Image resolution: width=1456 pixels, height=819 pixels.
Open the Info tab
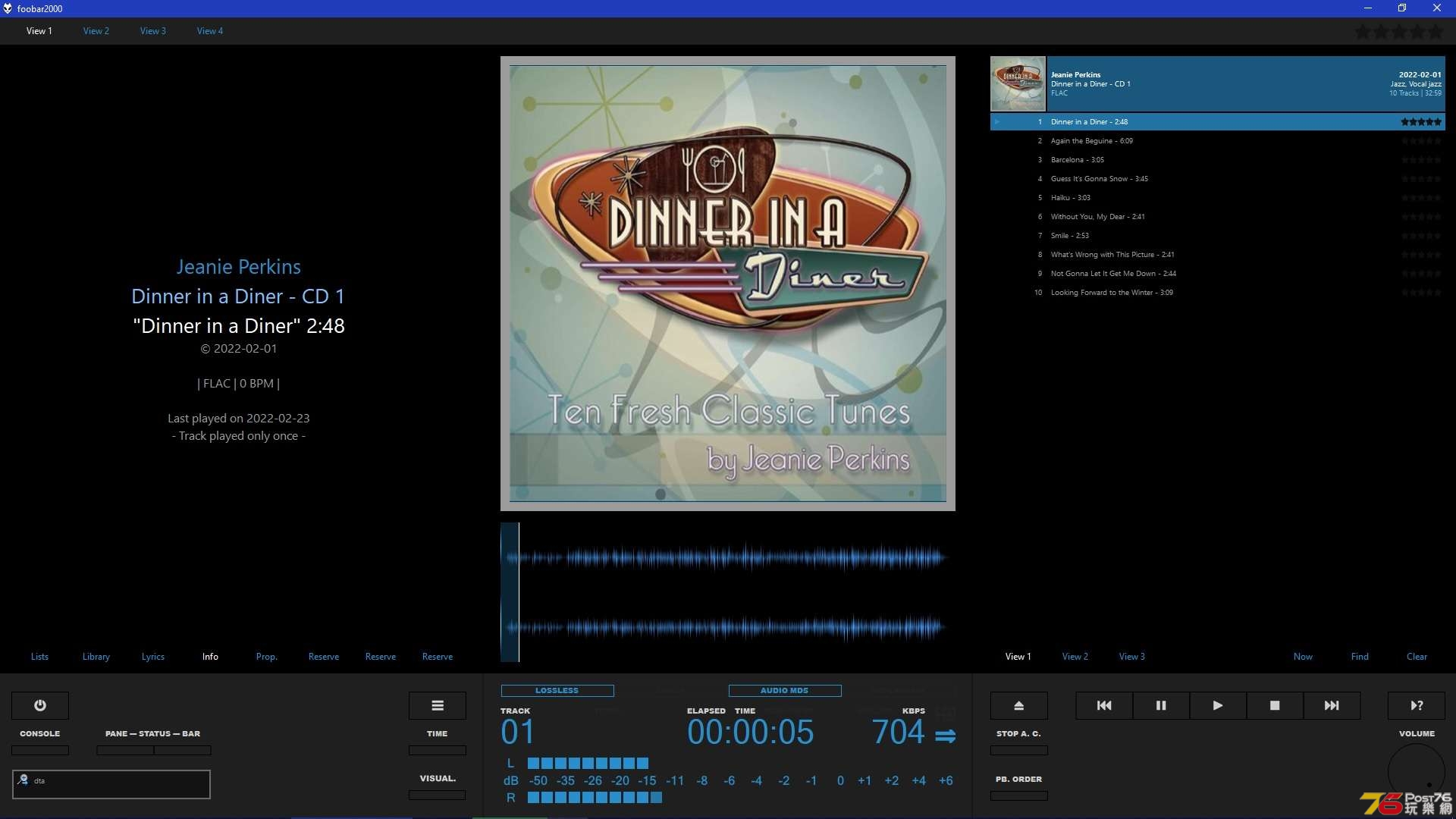click(x=210, y=657)
